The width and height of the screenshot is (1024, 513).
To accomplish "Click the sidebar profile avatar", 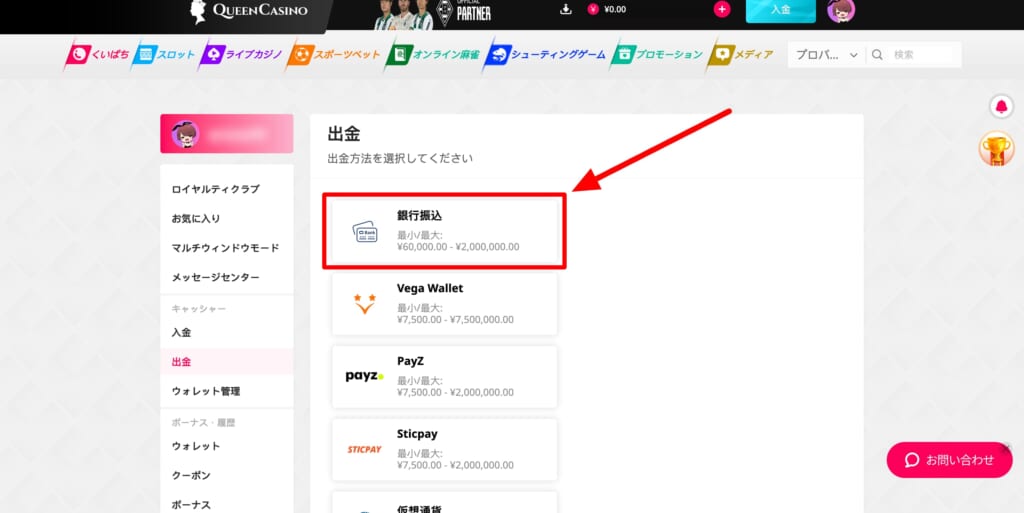I will (x=184, y=133).
